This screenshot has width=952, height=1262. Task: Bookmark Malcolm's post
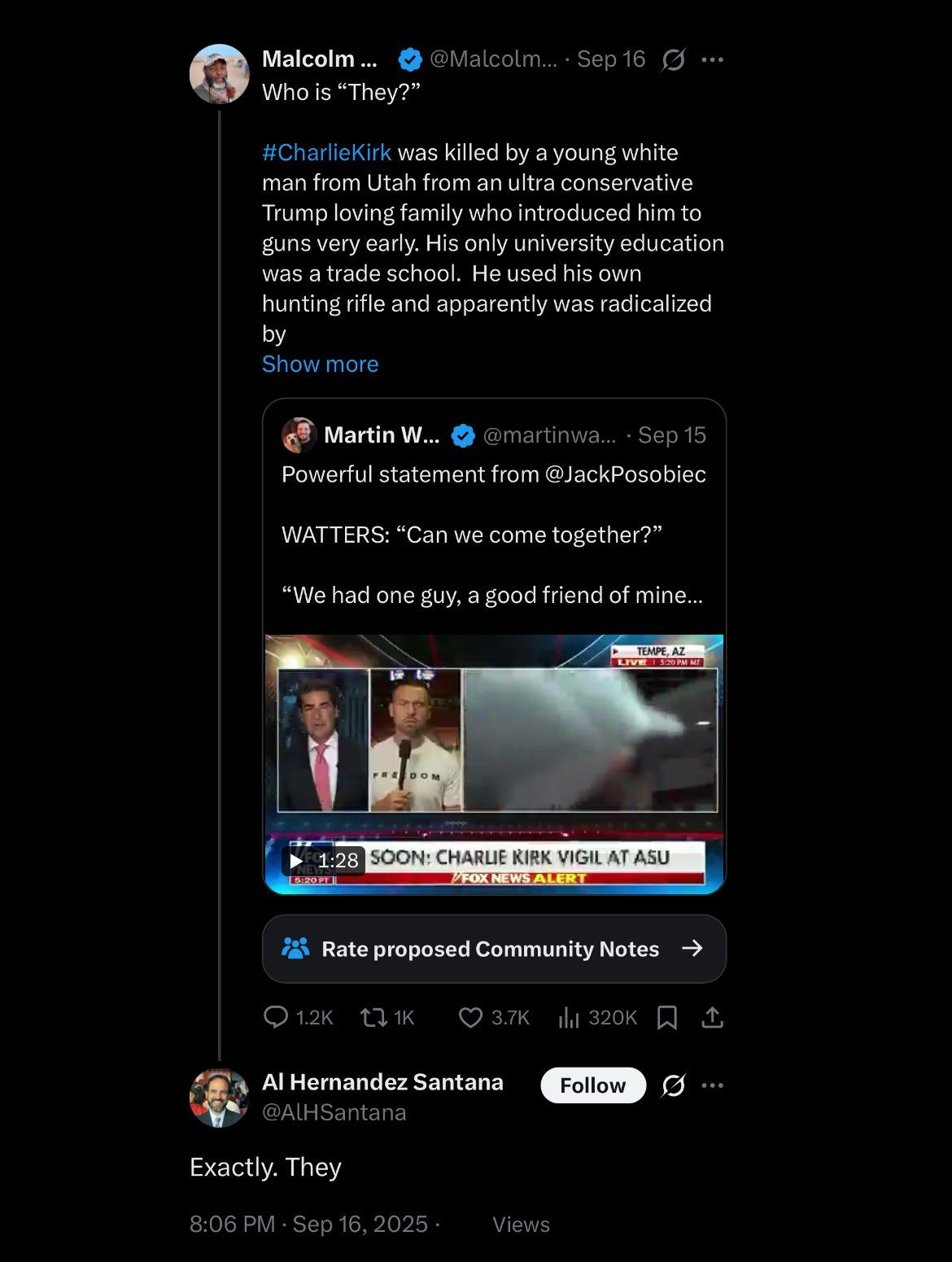click(x=666, y=1017)
